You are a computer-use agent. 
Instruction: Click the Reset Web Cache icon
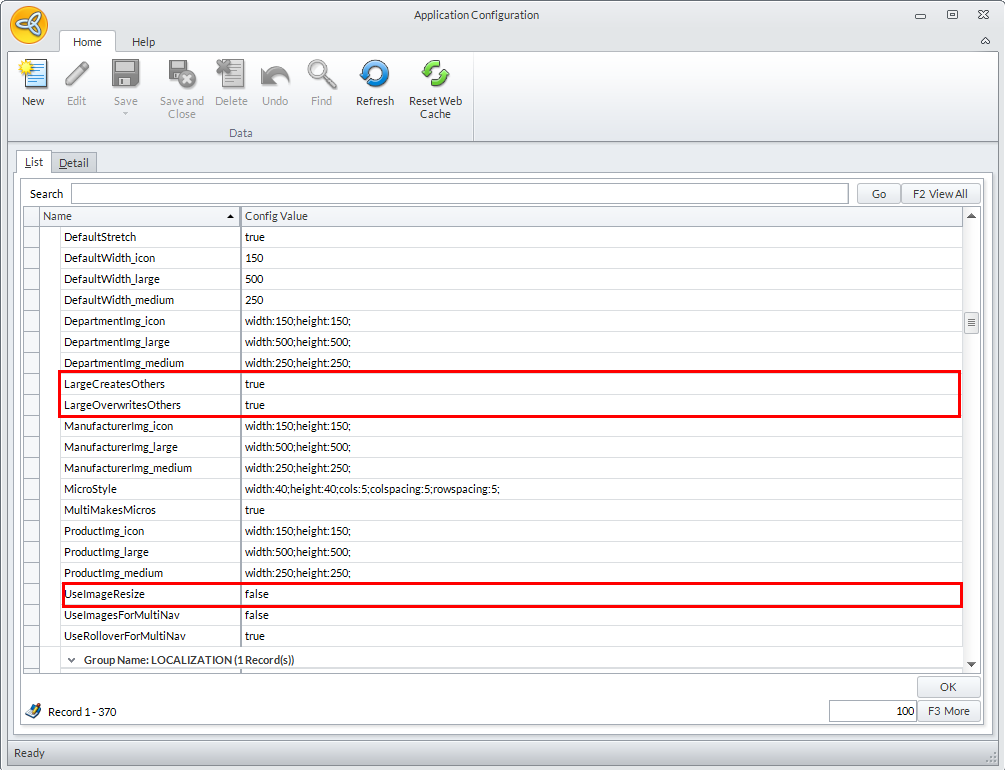[435, 75]
